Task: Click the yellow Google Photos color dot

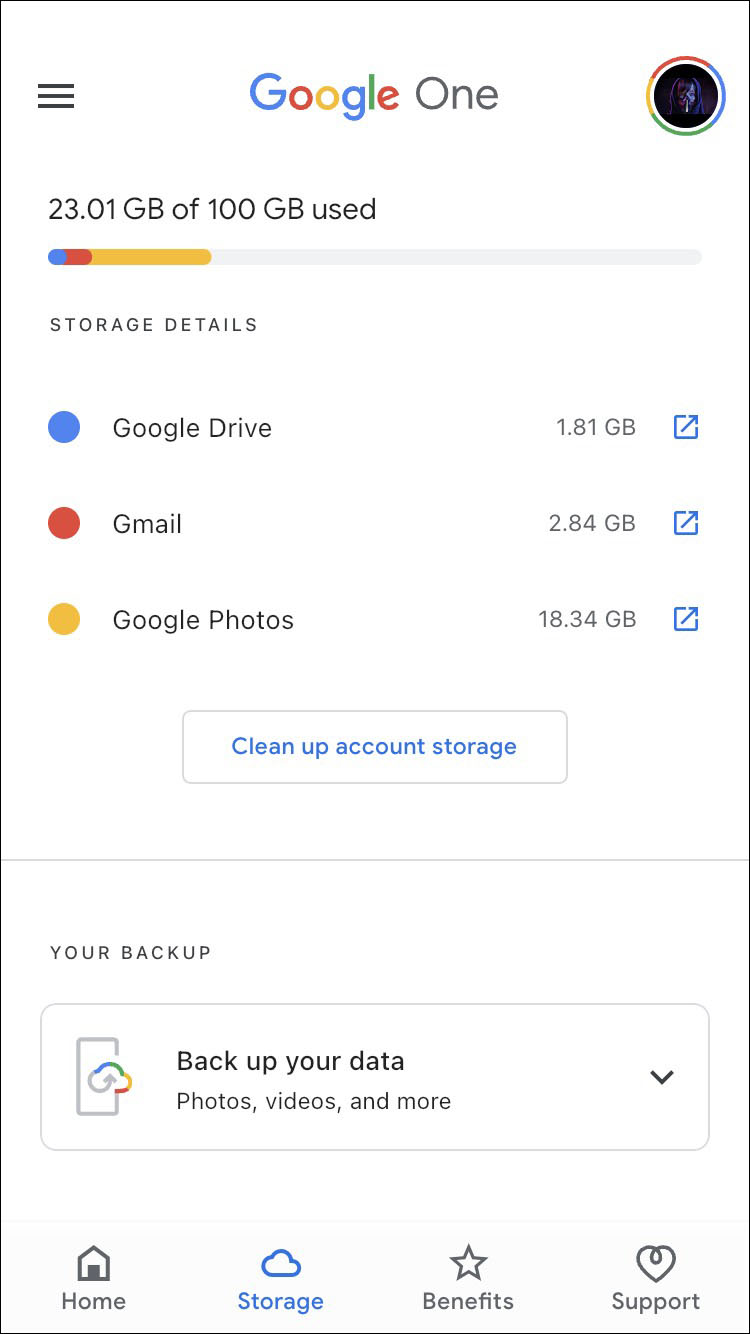Action: [64, 620]
